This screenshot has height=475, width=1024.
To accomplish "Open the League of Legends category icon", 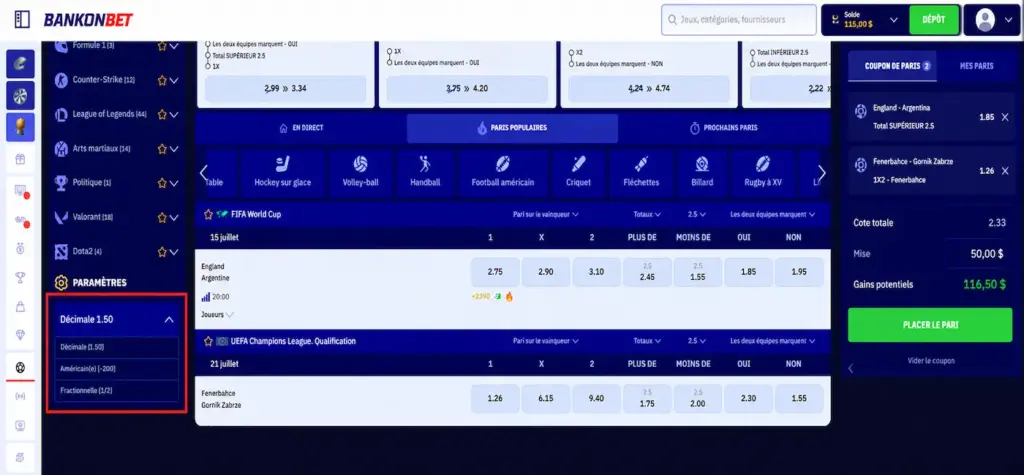I will (x=61, y=114).
